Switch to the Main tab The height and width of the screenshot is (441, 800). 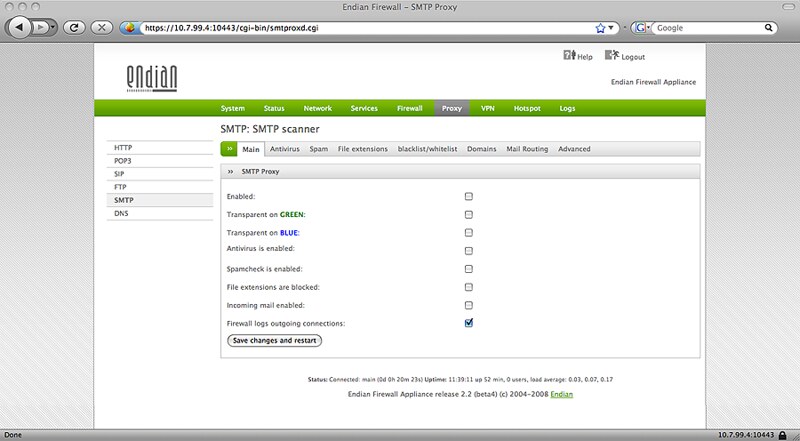click(x=251, y=149)
